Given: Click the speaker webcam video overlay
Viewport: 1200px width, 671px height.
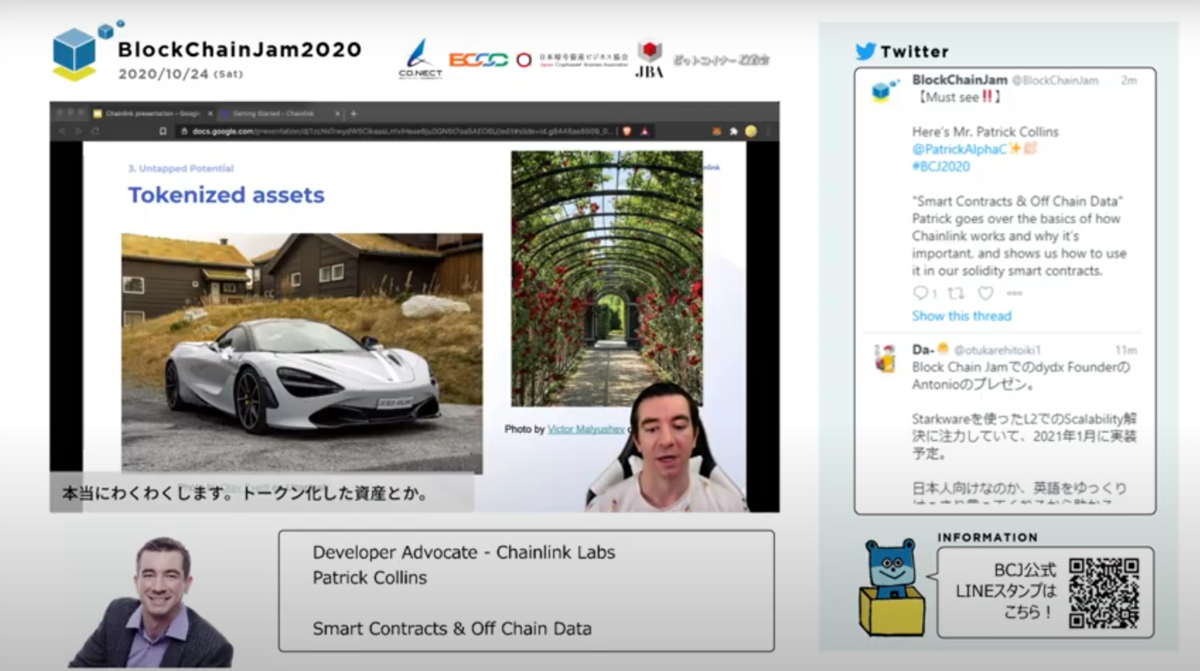Looking at the screenshot, I should (x=665, y=447).
